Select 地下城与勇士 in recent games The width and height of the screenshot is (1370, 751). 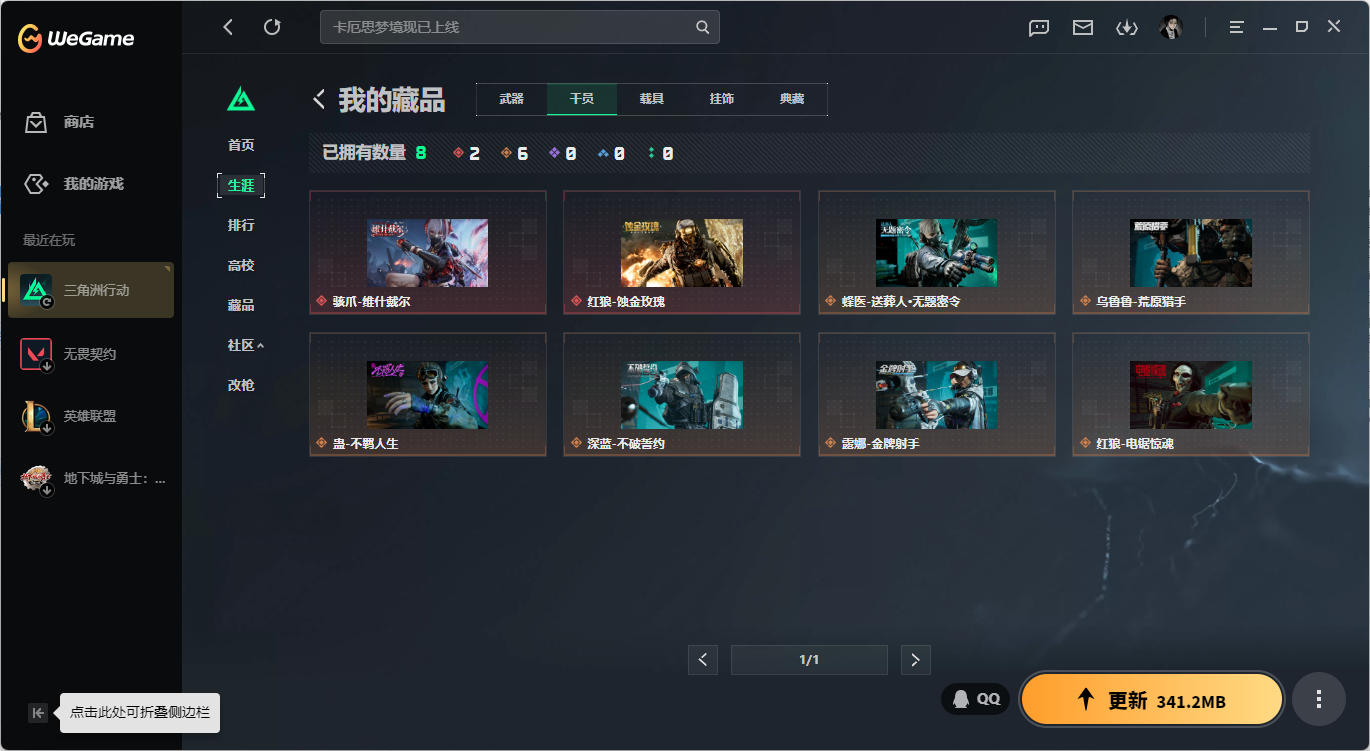[x=91, y=478]
